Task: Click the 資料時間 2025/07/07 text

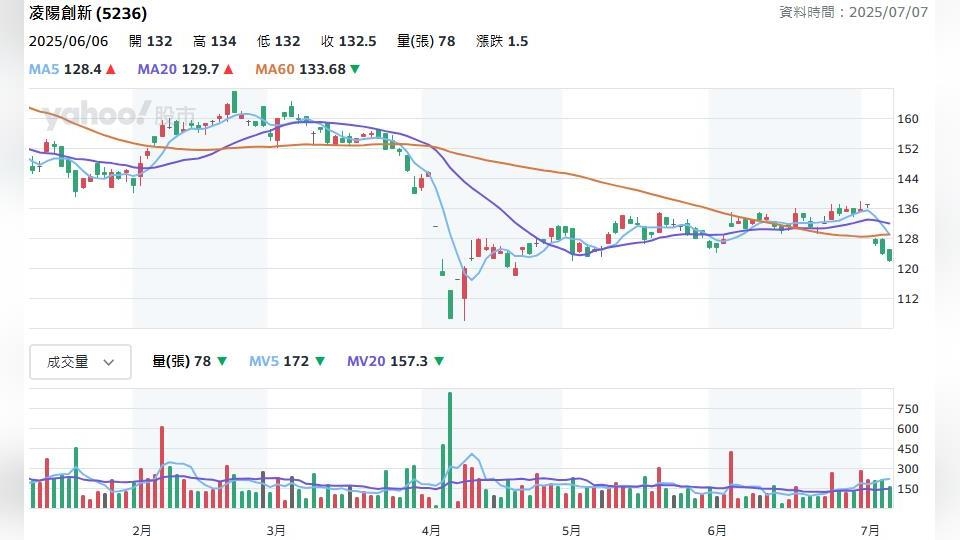Action: click(x=853, y=12)
